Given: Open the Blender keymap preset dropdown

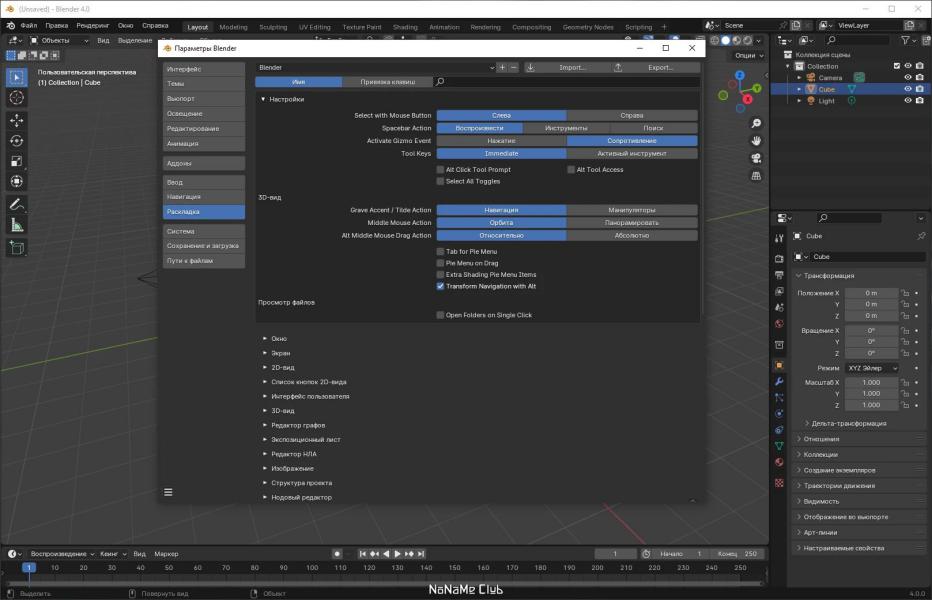Looking at the screenshot, I should [x=376, y=67].
